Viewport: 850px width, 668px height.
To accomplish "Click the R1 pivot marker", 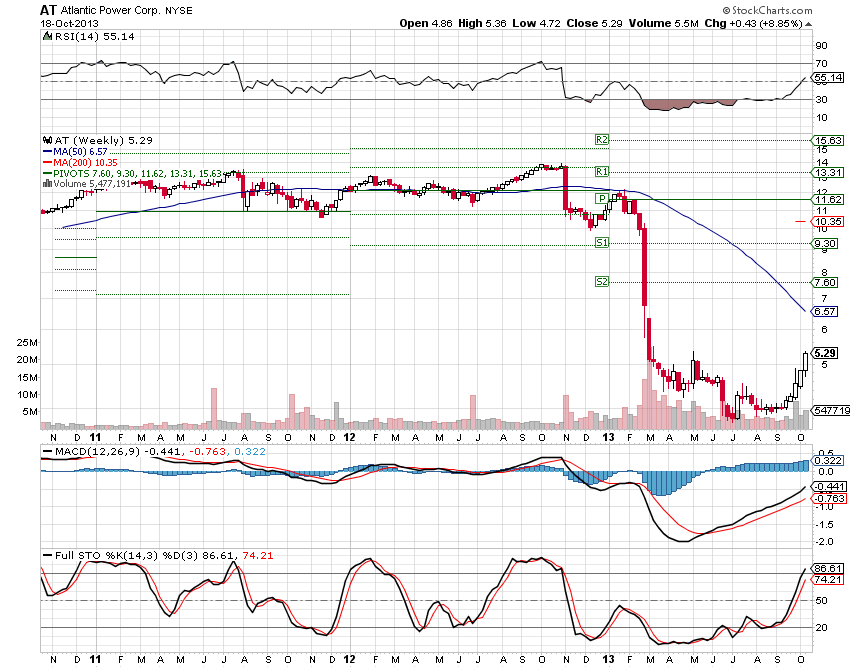I will (x=602, y=172).
